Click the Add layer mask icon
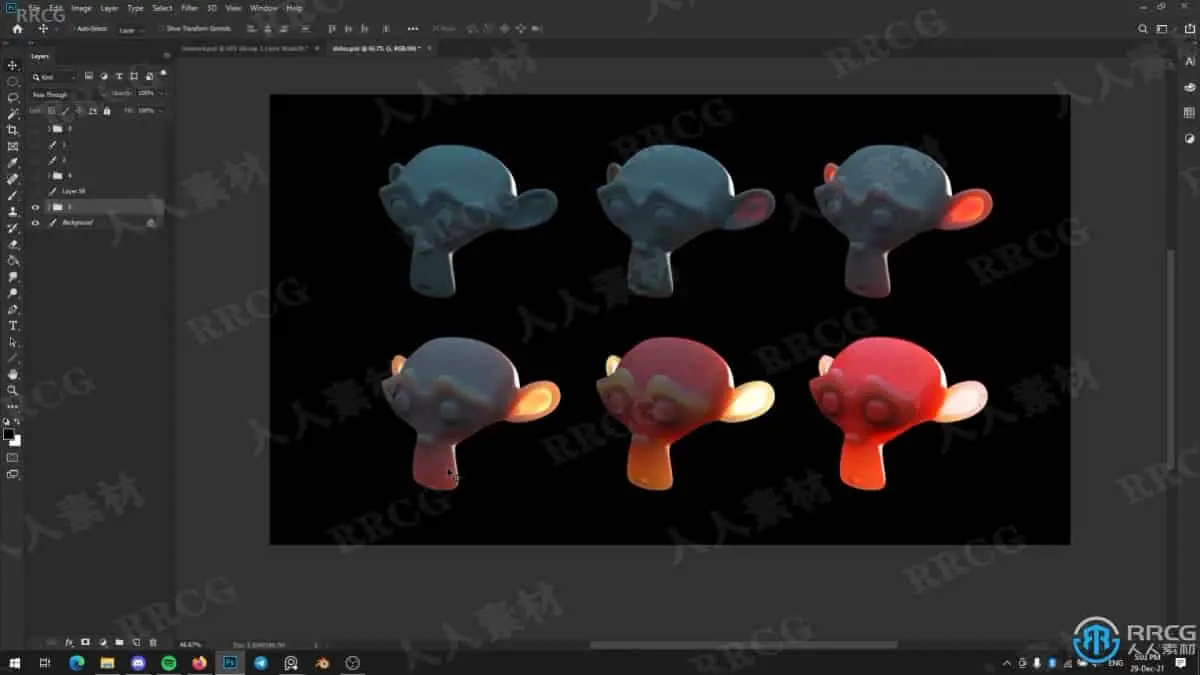Screen dimensions: 1200x675 [x=85, y=641]
